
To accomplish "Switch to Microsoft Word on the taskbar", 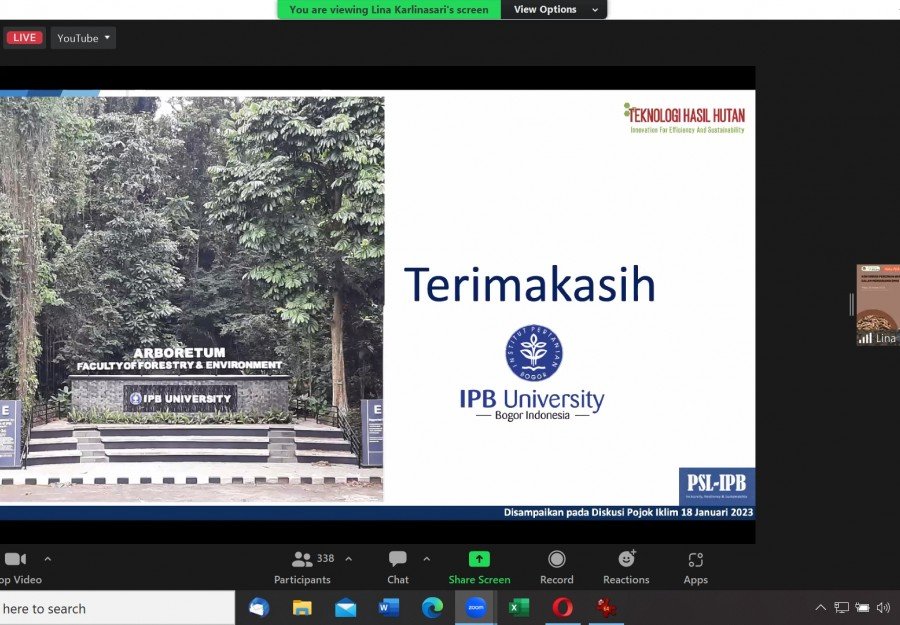I will coord(389,607).
